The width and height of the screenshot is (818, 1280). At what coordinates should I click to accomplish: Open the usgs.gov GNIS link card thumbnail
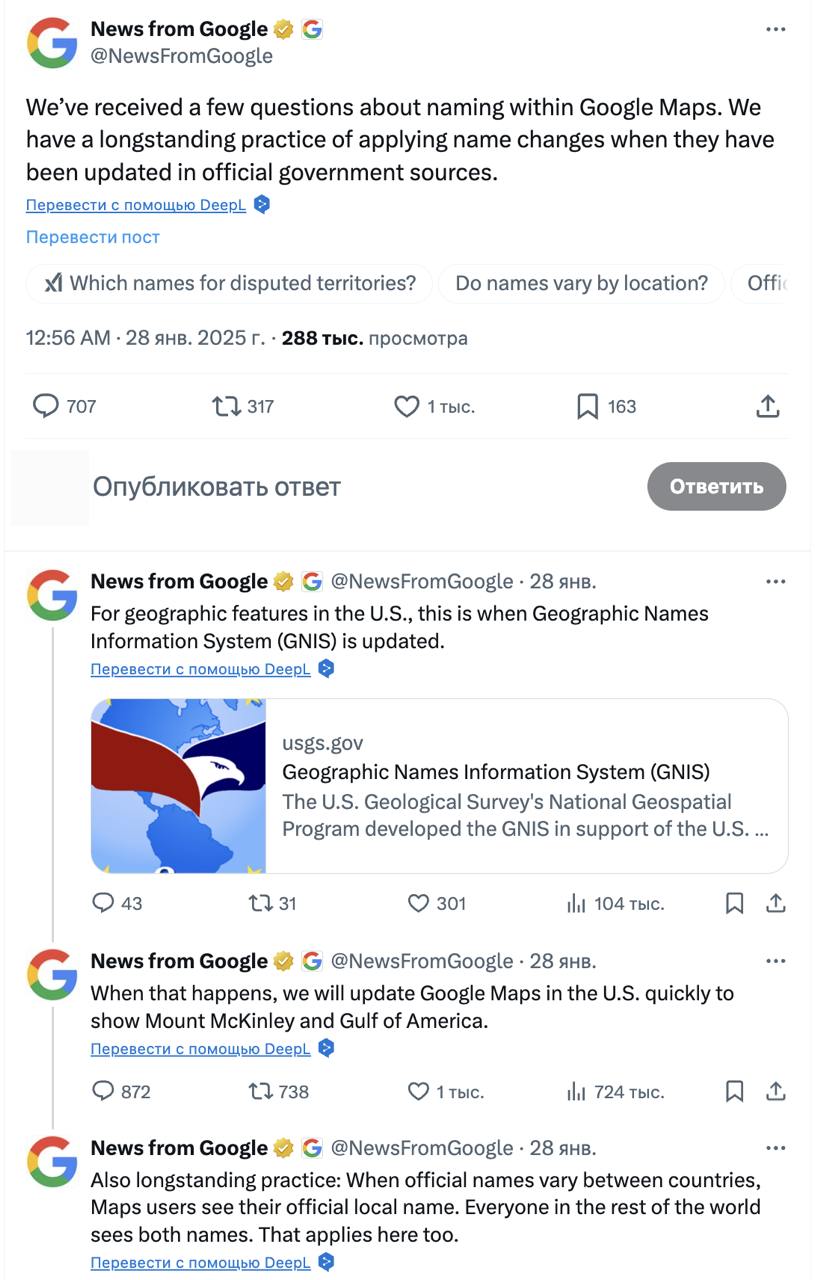click(x=179, y=786)
